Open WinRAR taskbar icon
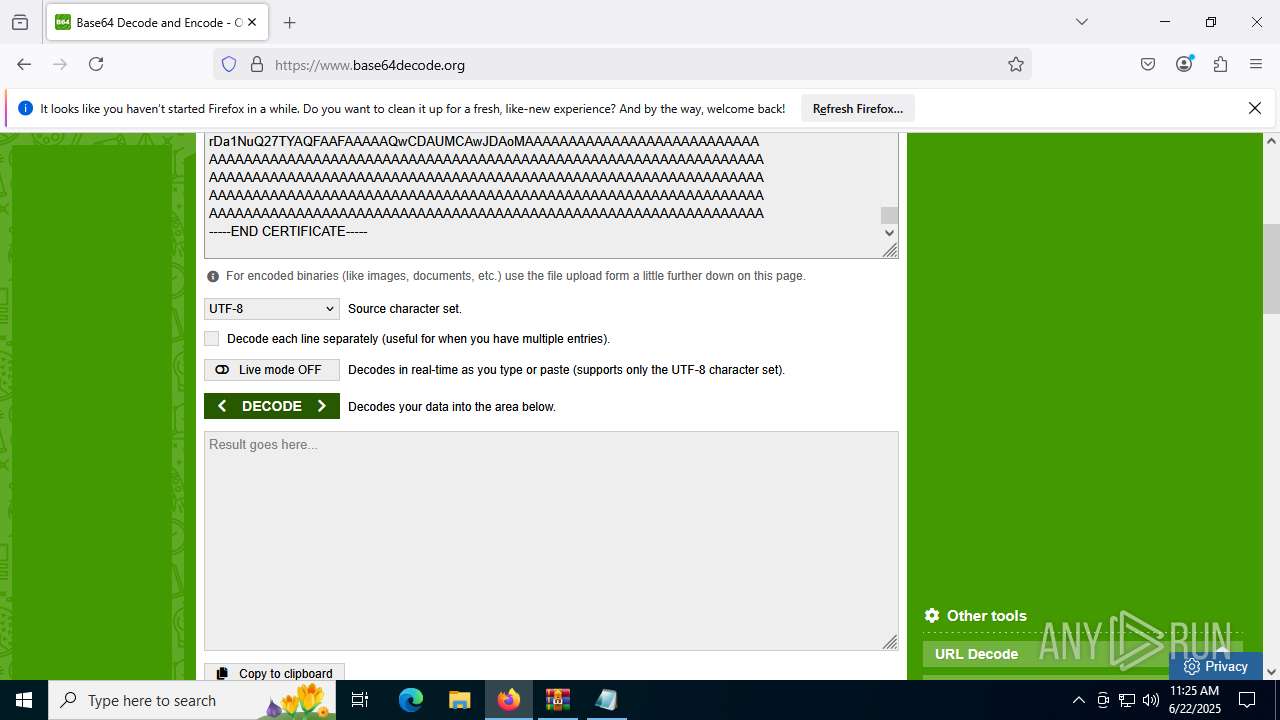Screen dimensions: 1280x720 point(557,700)
